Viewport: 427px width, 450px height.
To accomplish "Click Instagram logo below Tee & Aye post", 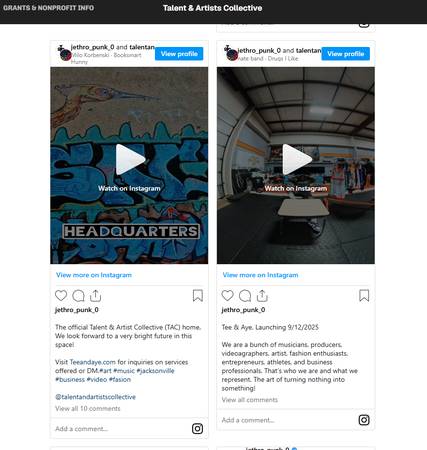I will 364,420.
